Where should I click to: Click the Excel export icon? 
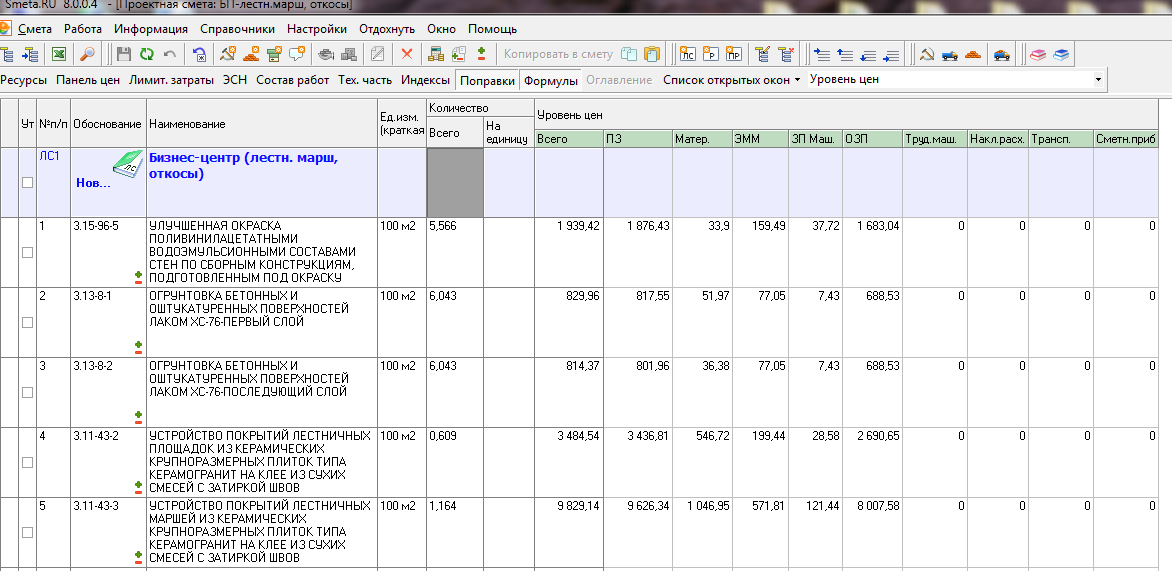point(59,54)
